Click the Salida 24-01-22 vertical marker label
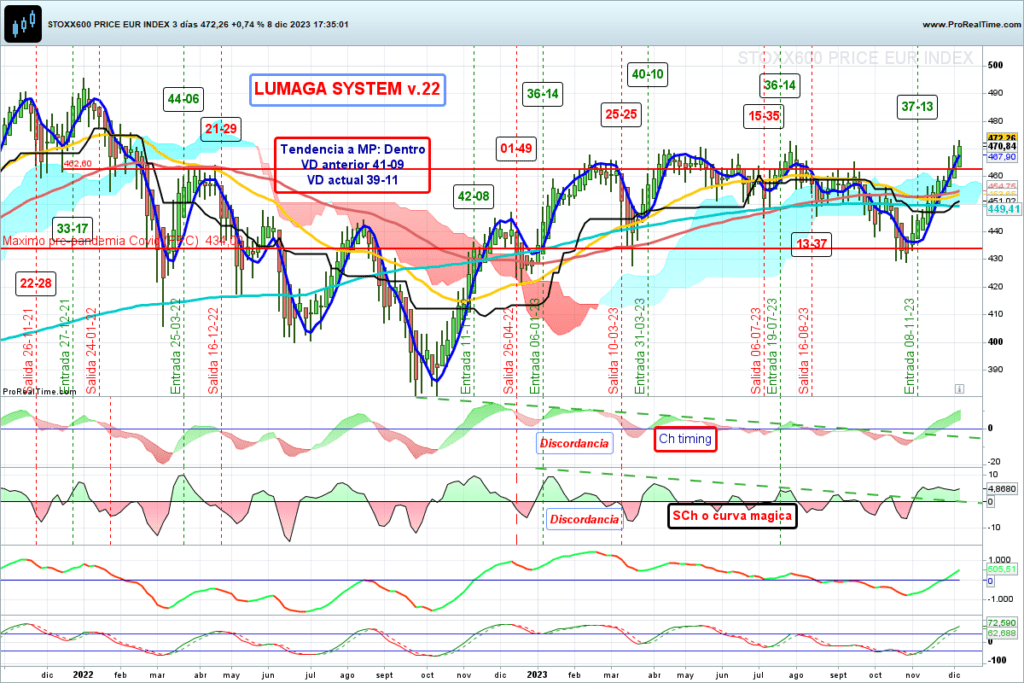Viewport: 1024px width, 683px height. 91,351
